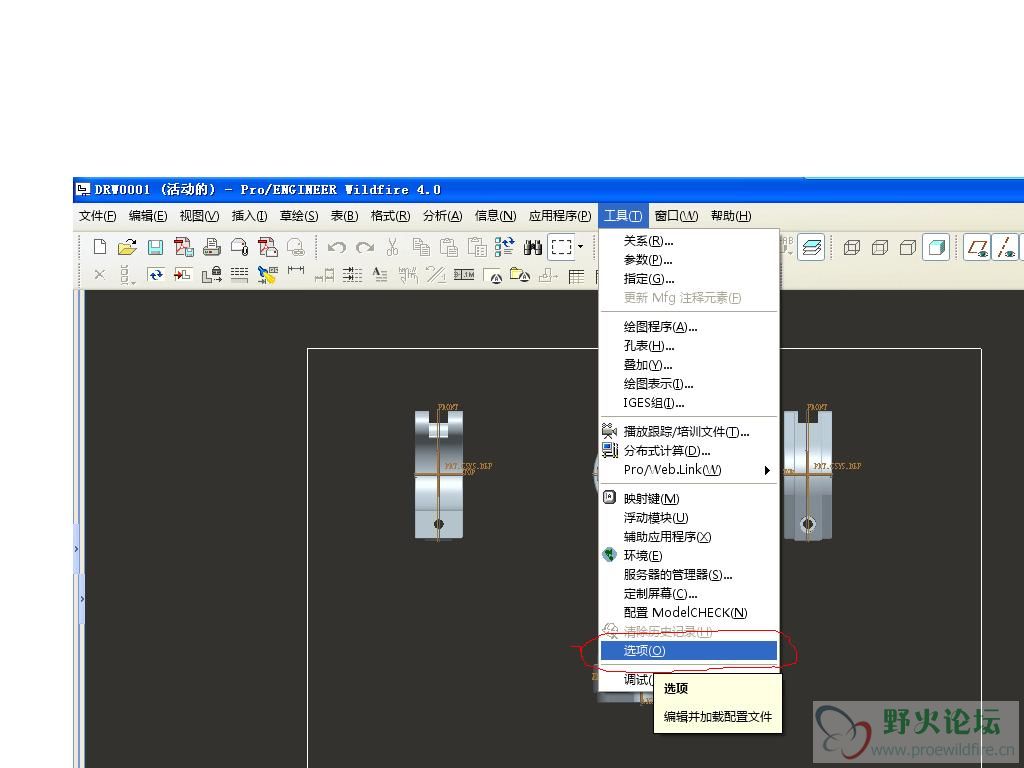Click the Redo arrow icon
The image size is (1024, 768).
[364, 248]
